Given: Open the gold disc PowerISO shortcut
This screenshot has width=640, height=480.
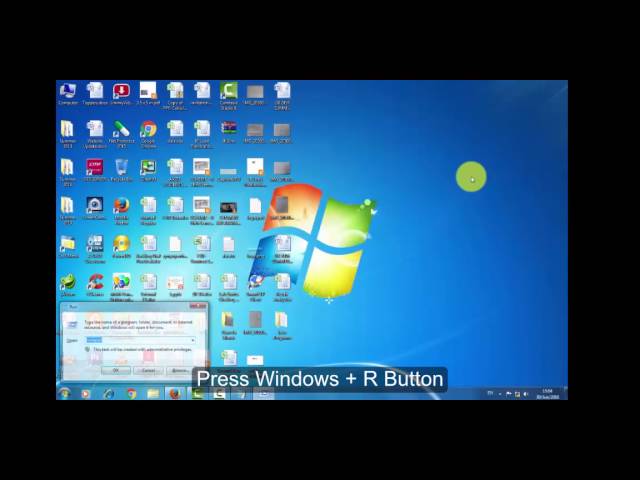Looking at the screenshot, I should (121, 247).
